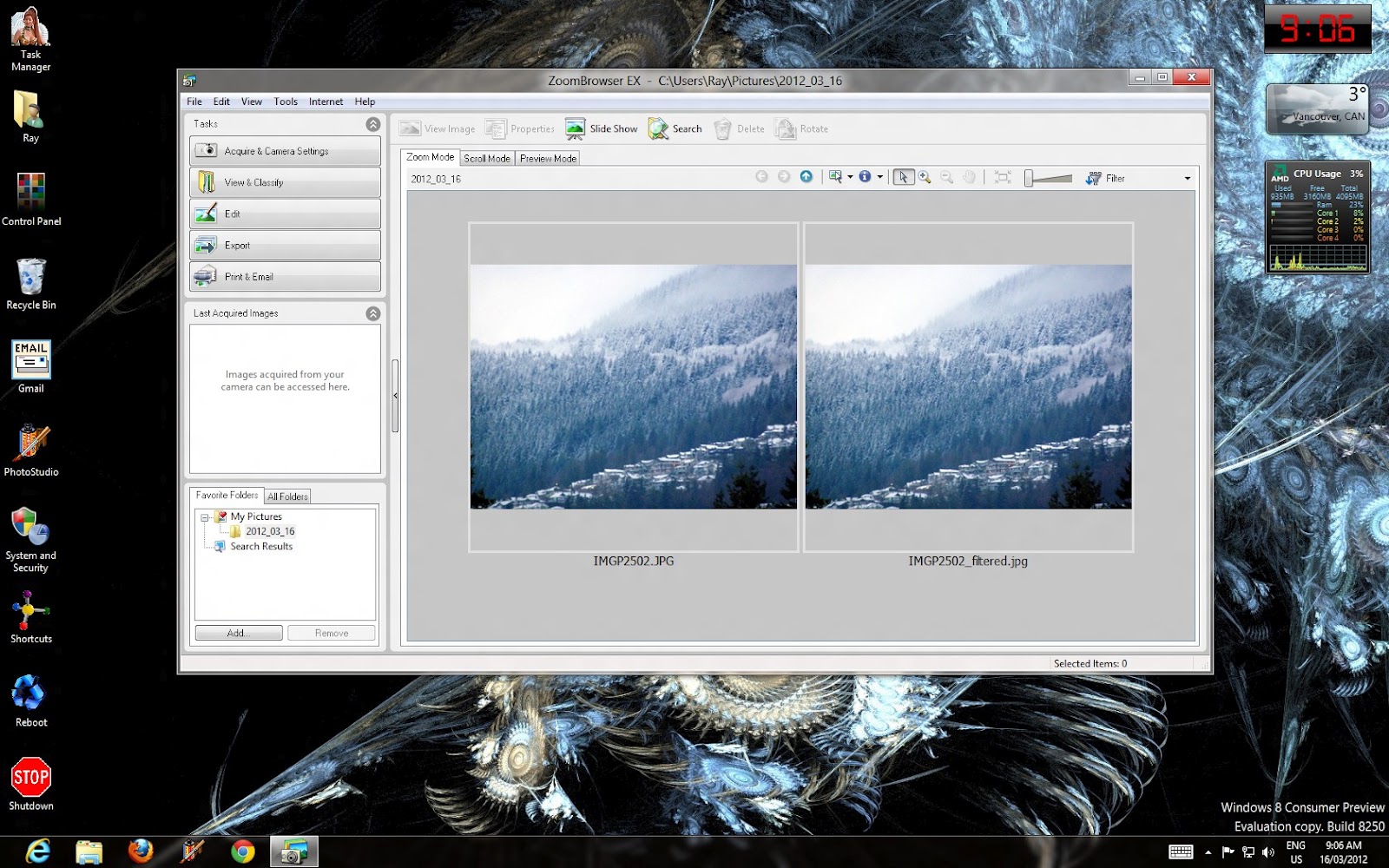The height and width of the screenshot is (868, 1389).
Task: Start the Slide Show
Action: [601, 128]
